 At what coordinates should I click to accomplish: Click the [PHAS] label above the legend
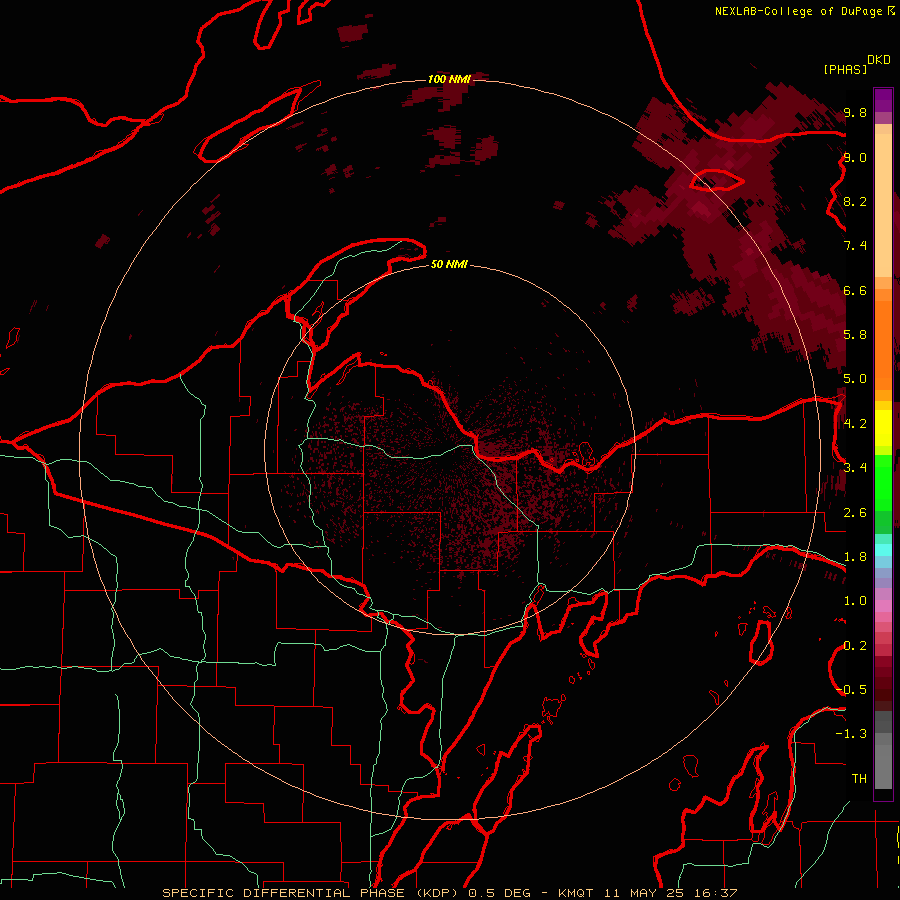click(845, 69)
